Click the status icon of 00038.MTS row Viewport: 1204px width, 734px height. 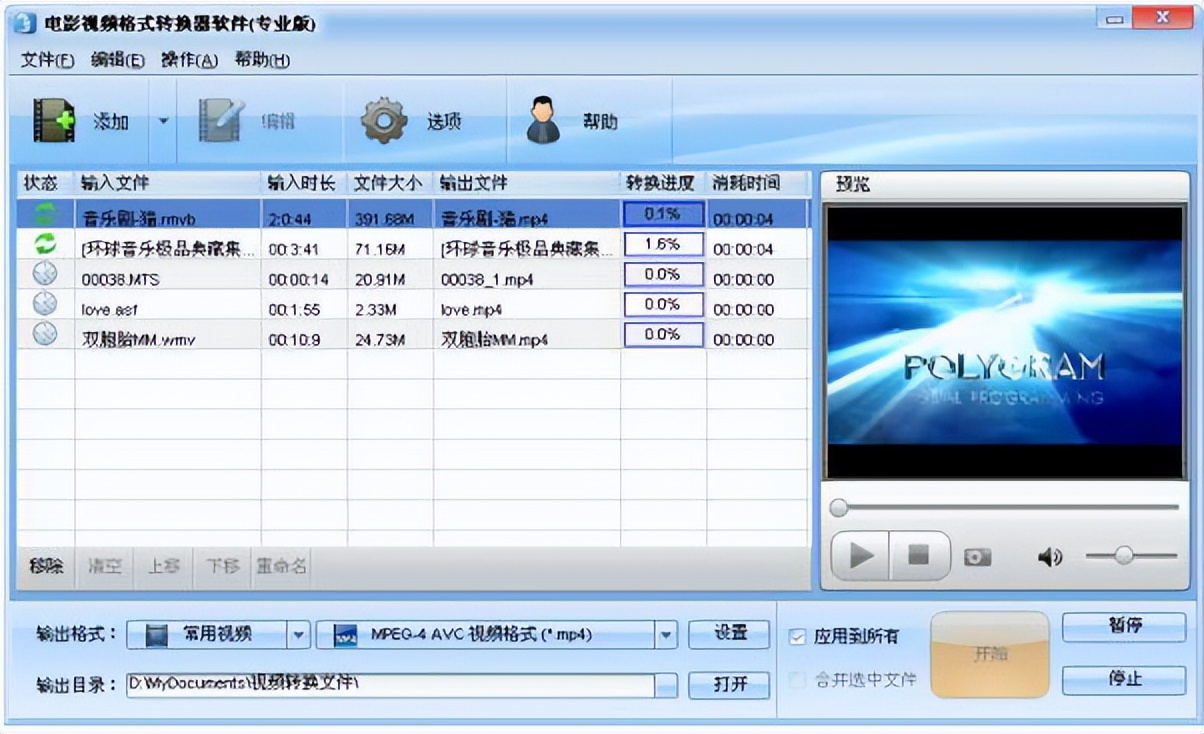(45, 275)
